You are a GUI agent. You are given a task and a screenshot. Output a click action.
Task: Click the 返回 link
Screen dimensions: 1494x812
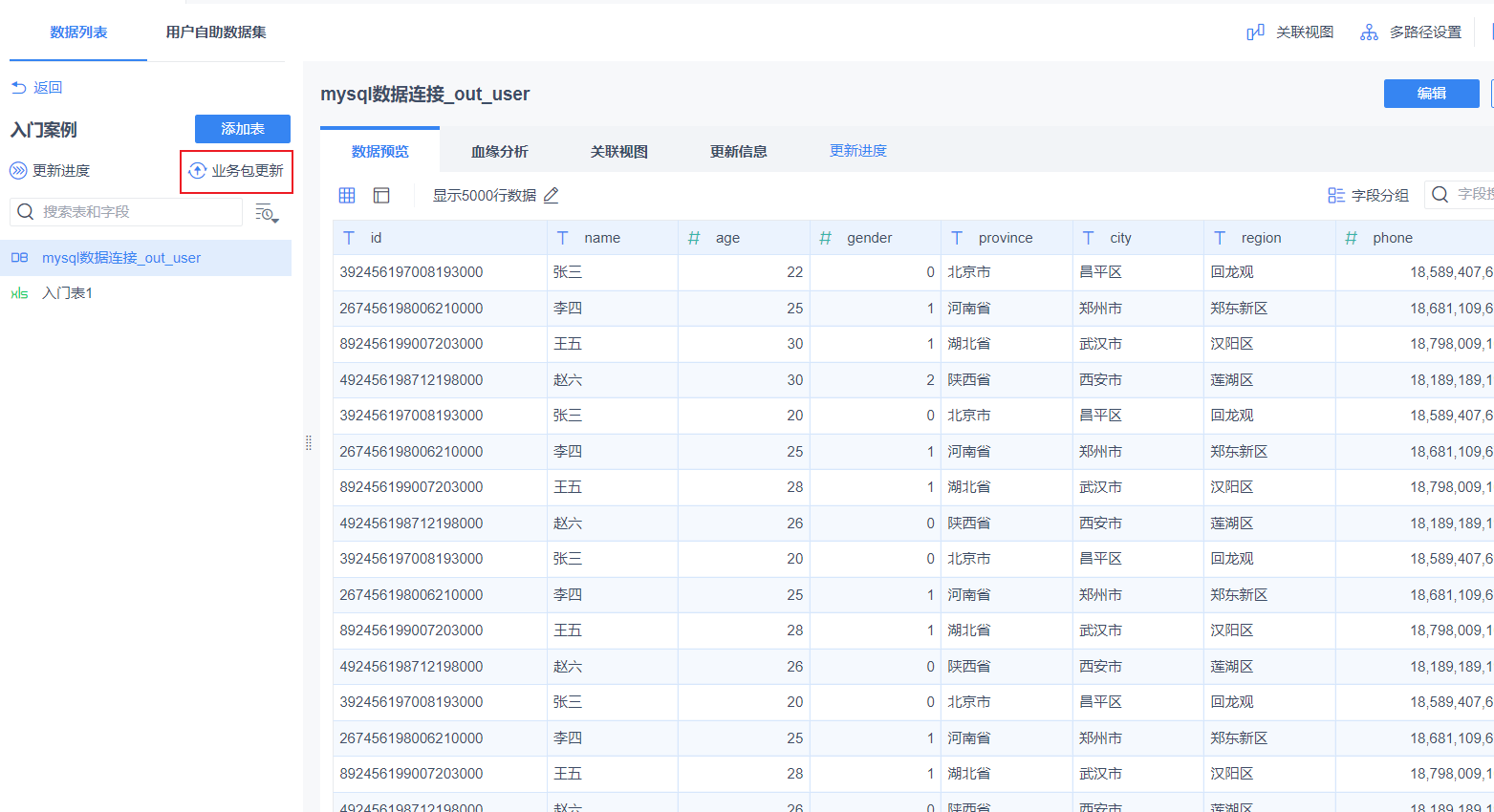48,87
